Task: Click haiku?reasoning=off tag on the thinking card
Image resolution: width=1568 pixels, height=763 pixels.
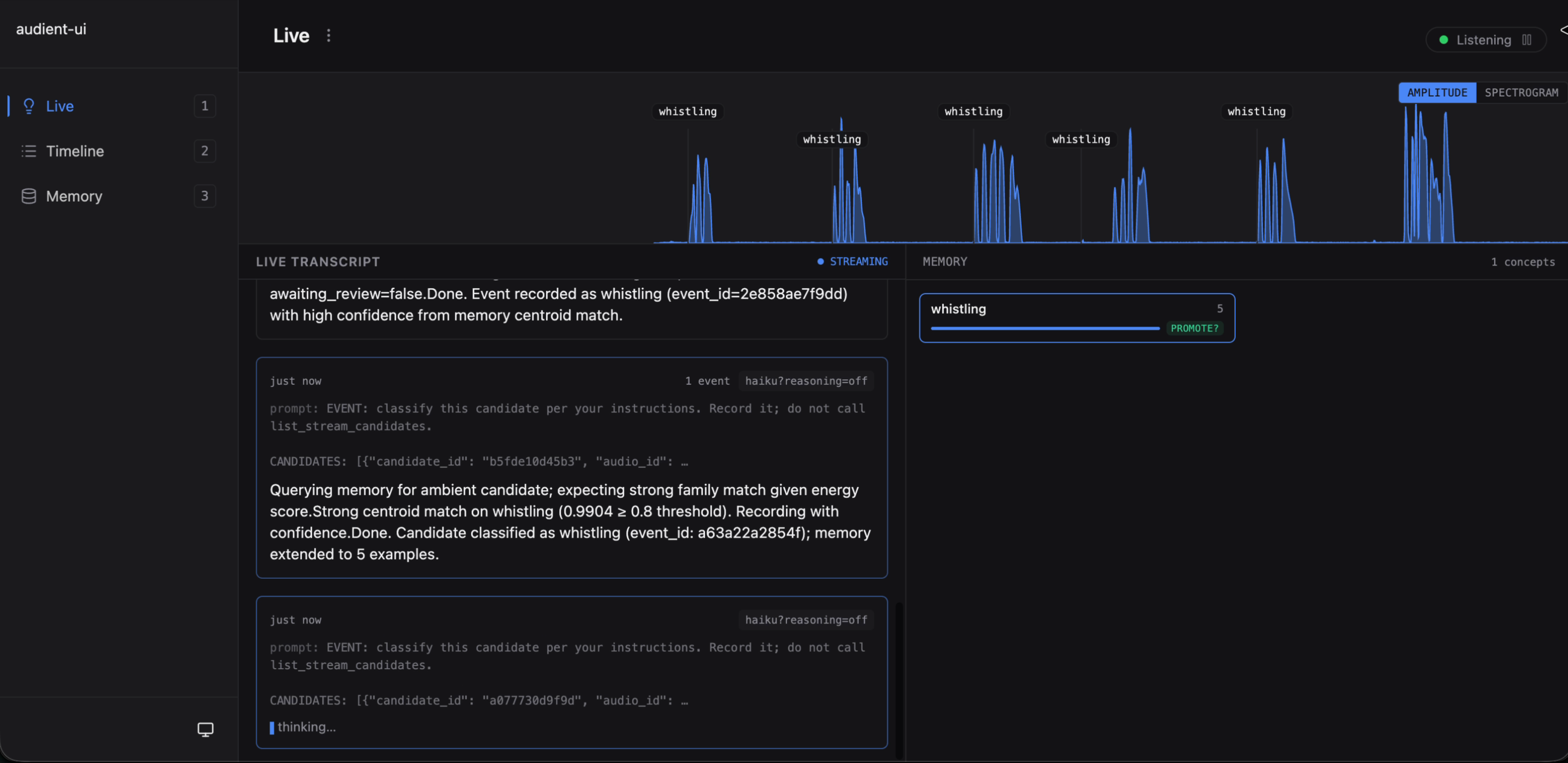Action: pyautogui.click(x=806, y=619)
